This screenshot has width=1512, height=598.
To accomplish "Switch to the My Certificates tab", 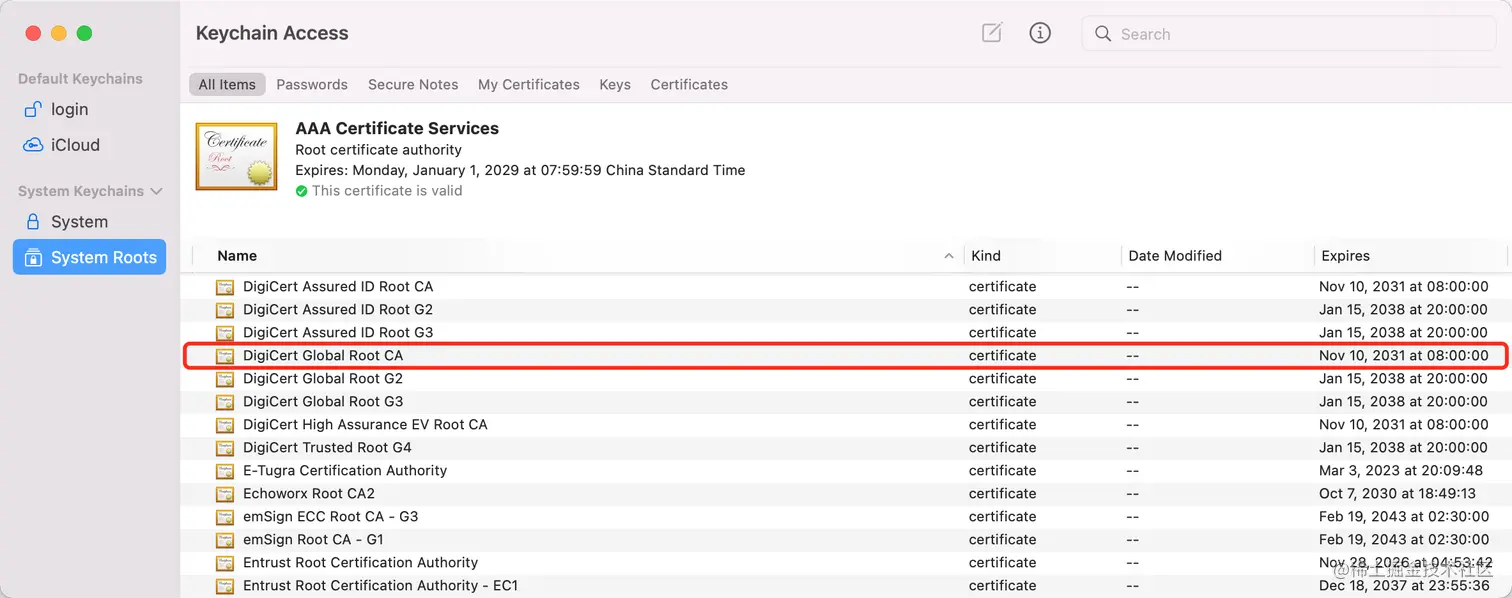I will coord(529,85).
